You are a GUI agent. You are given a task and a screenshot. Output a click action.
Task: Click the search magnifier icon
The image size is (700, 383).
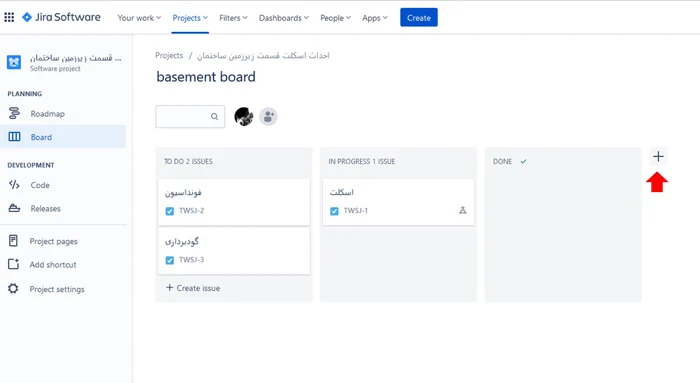(x=215, y=117)
